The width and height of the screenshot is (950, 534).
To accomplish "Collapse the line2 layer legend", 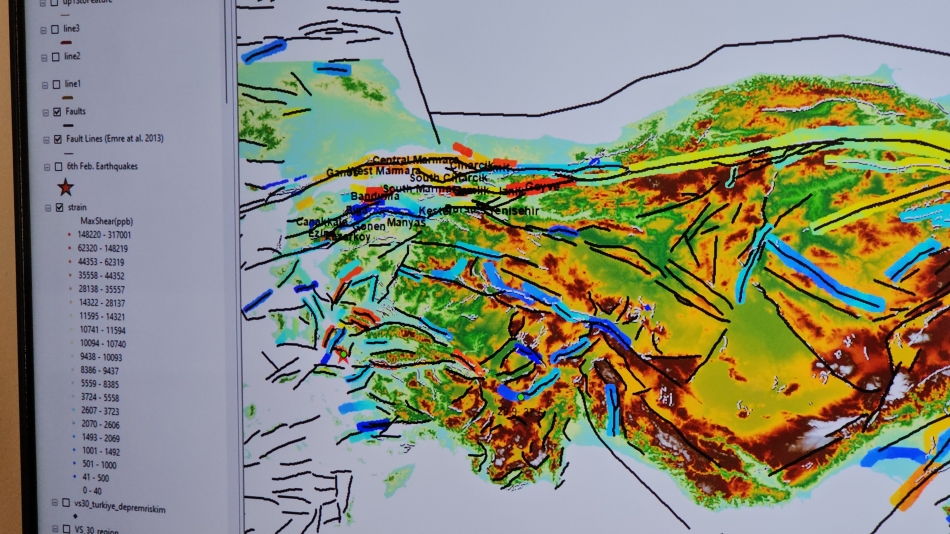I will (x=44, y=58).
